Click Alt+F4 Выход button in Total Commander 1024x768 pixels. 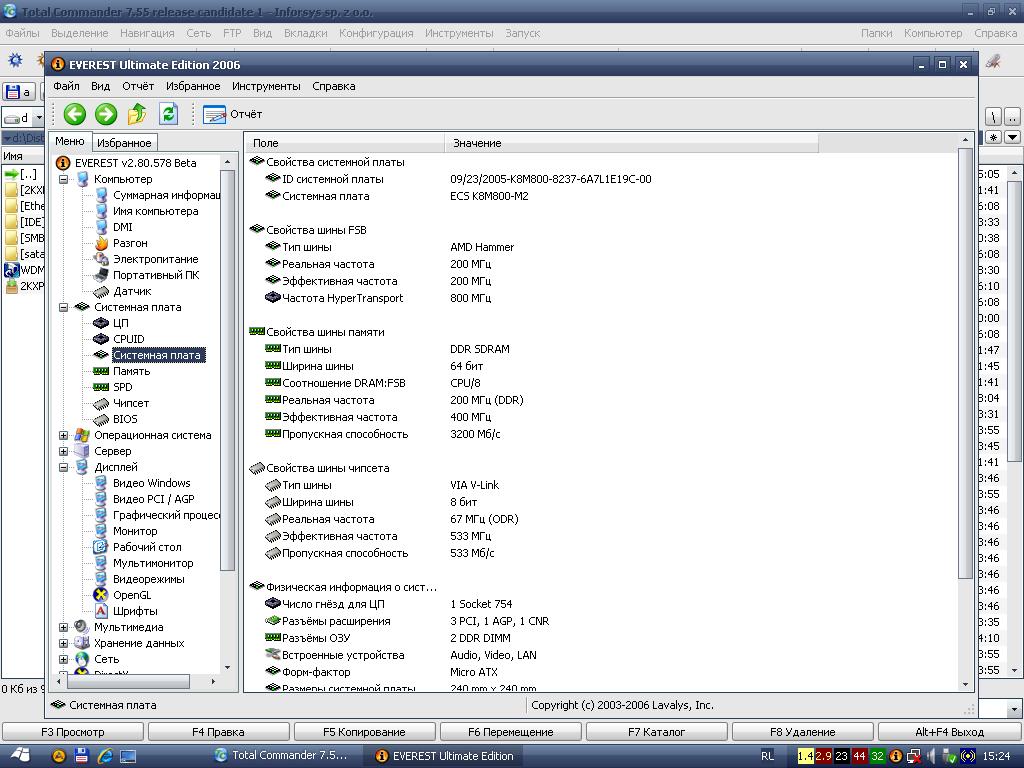pyautogui.click(x=950, y=732)
